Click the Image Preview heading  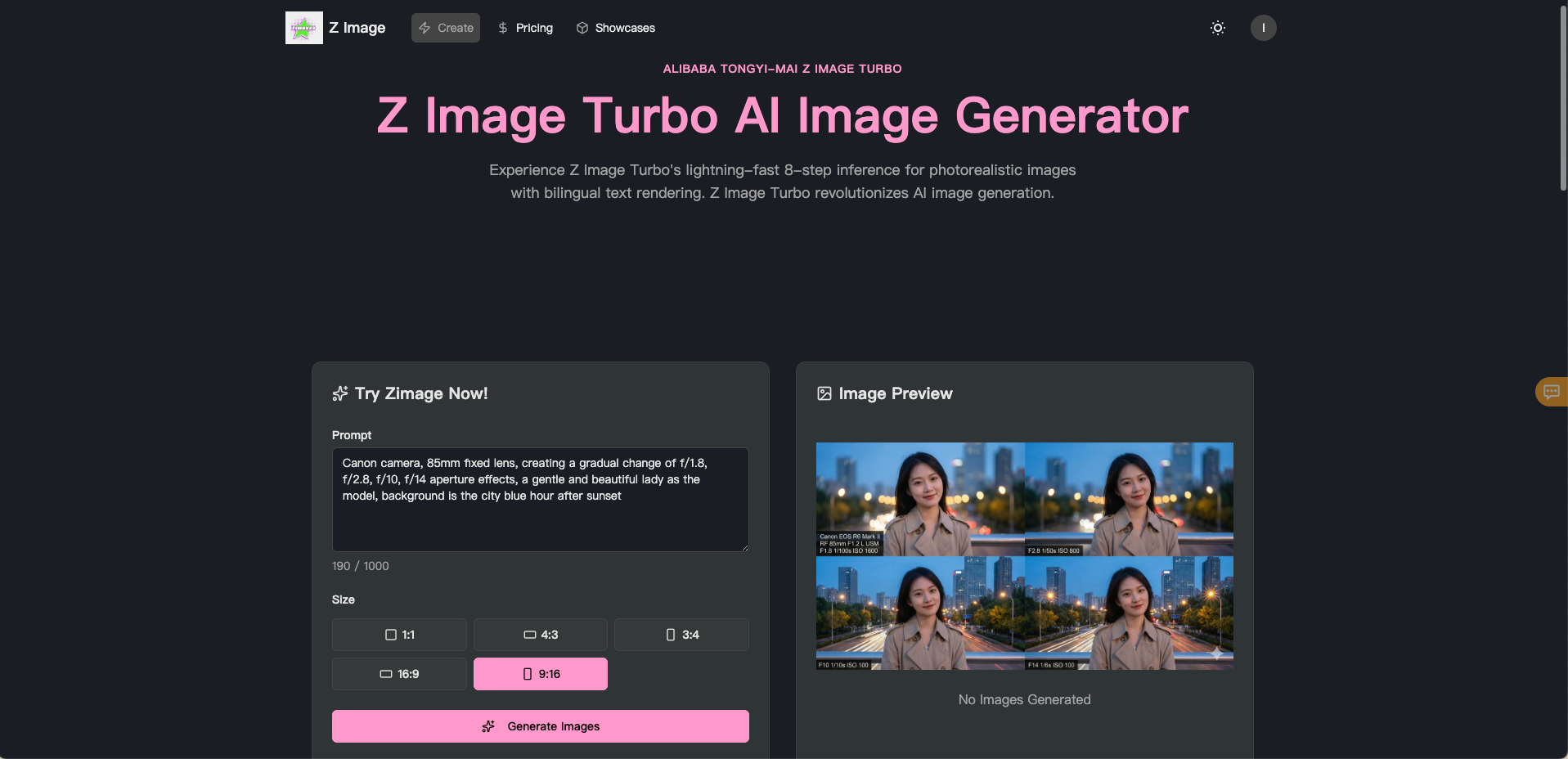[x=896, y=393]
